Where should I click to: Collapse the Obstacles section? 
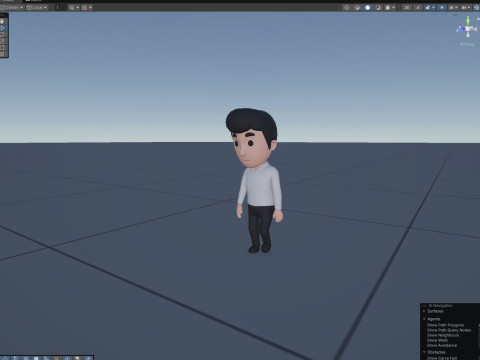(x=424, y=352)
